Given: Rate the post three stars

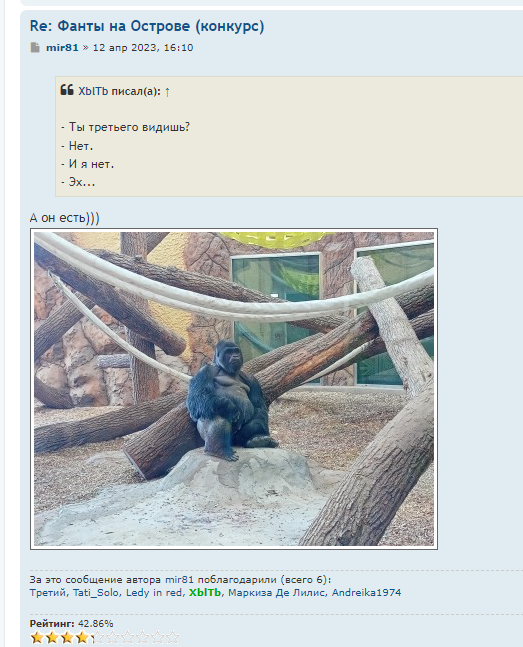Looking at the screenshot, I should 67,637.
